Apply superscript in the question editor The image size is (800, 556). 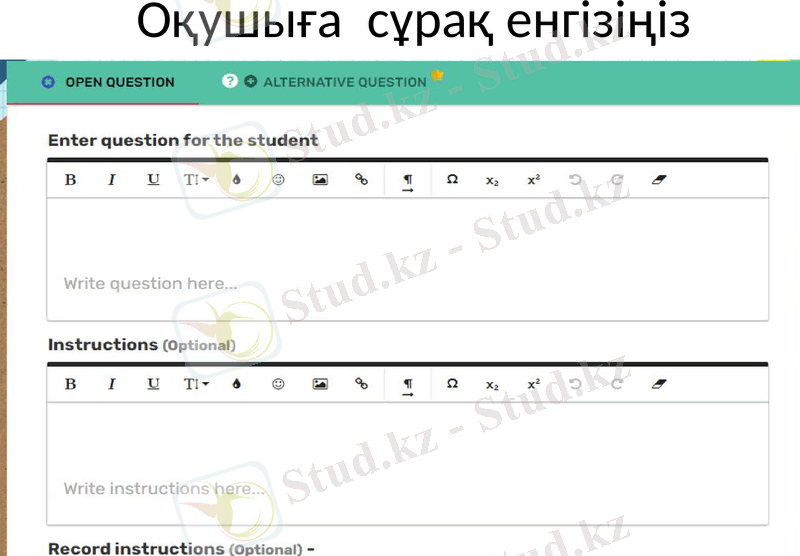(x=534, y=180)
